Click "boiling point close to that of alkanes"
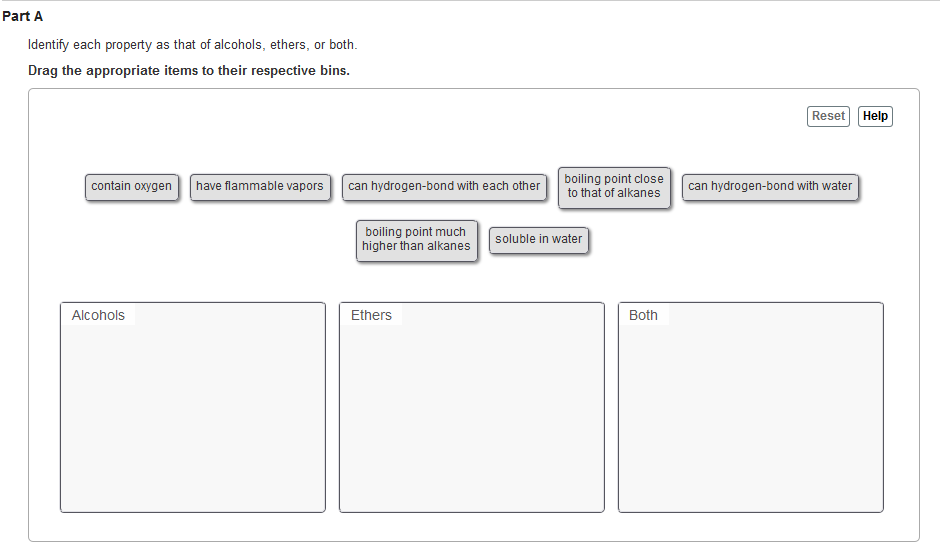The width and height of the screenshot is (940, 543). click(x=614, y=187)
